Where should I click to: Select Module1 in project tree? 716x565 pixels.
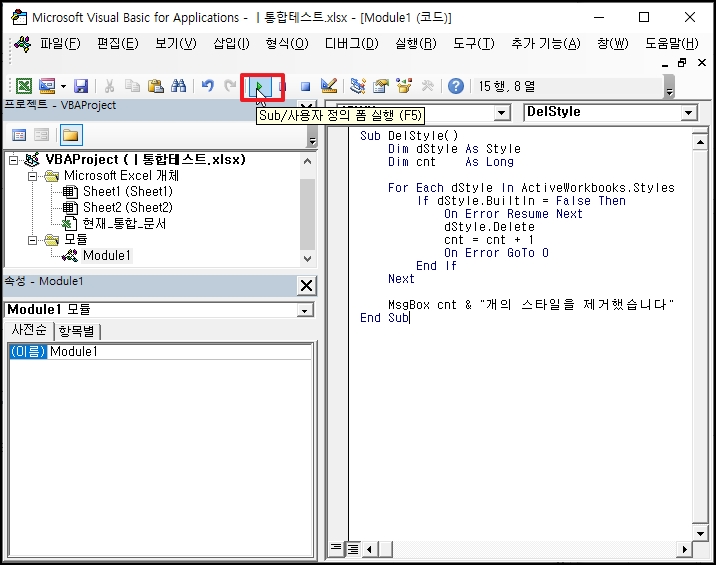107,255
